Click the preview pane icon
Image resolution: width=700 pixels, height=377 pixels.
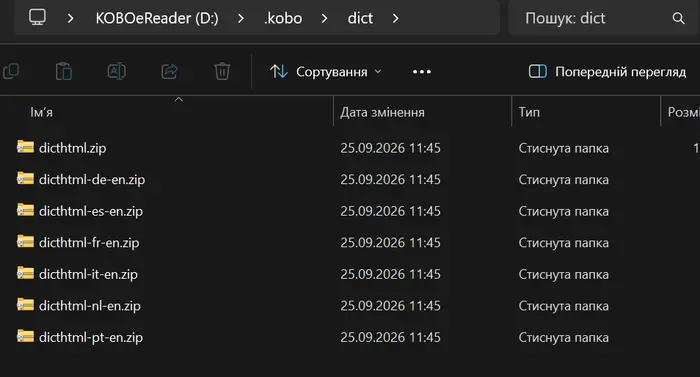(x=538, y=71)
